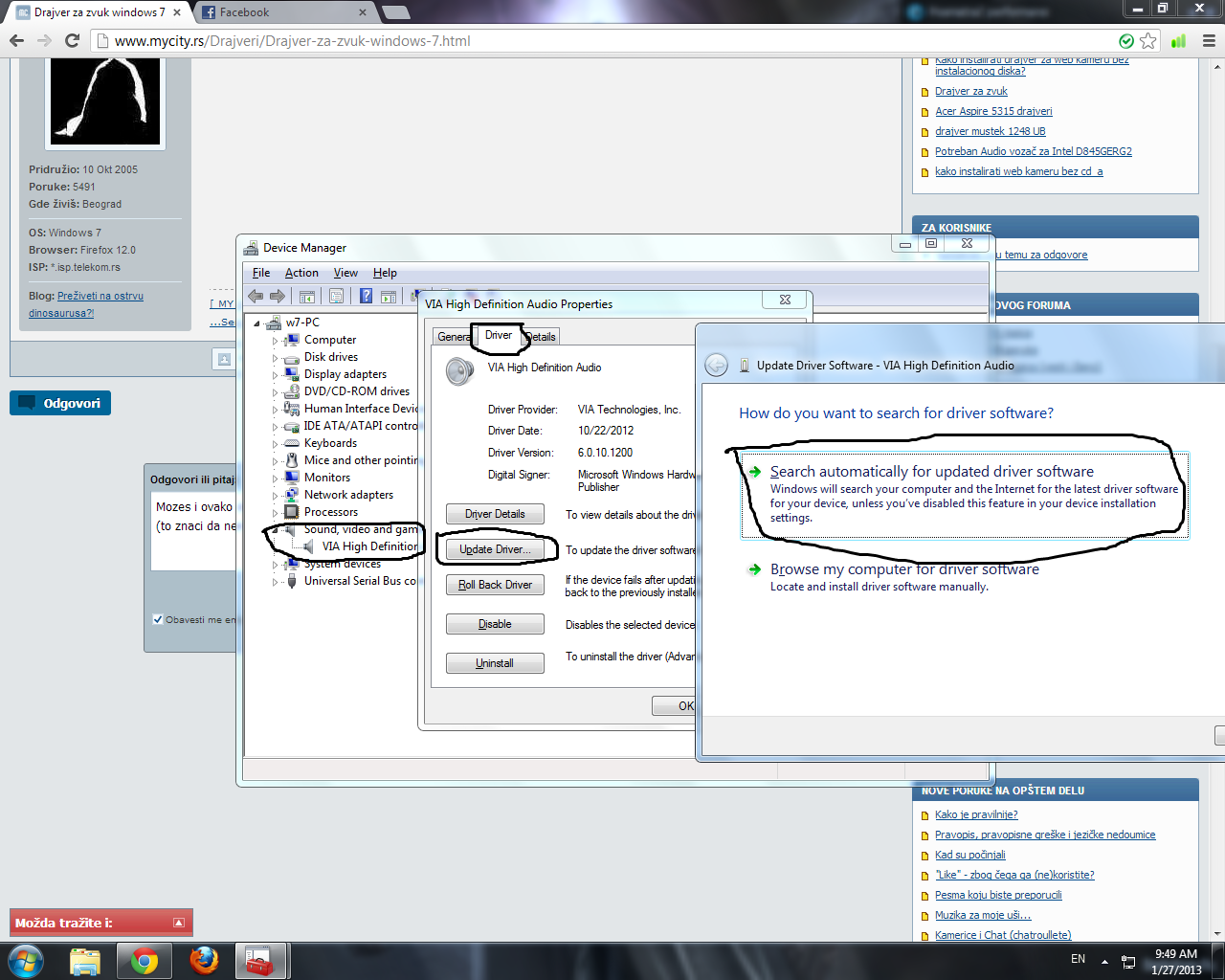
Task: Click the Disable button in Driver tab
Action: [495, 624]
